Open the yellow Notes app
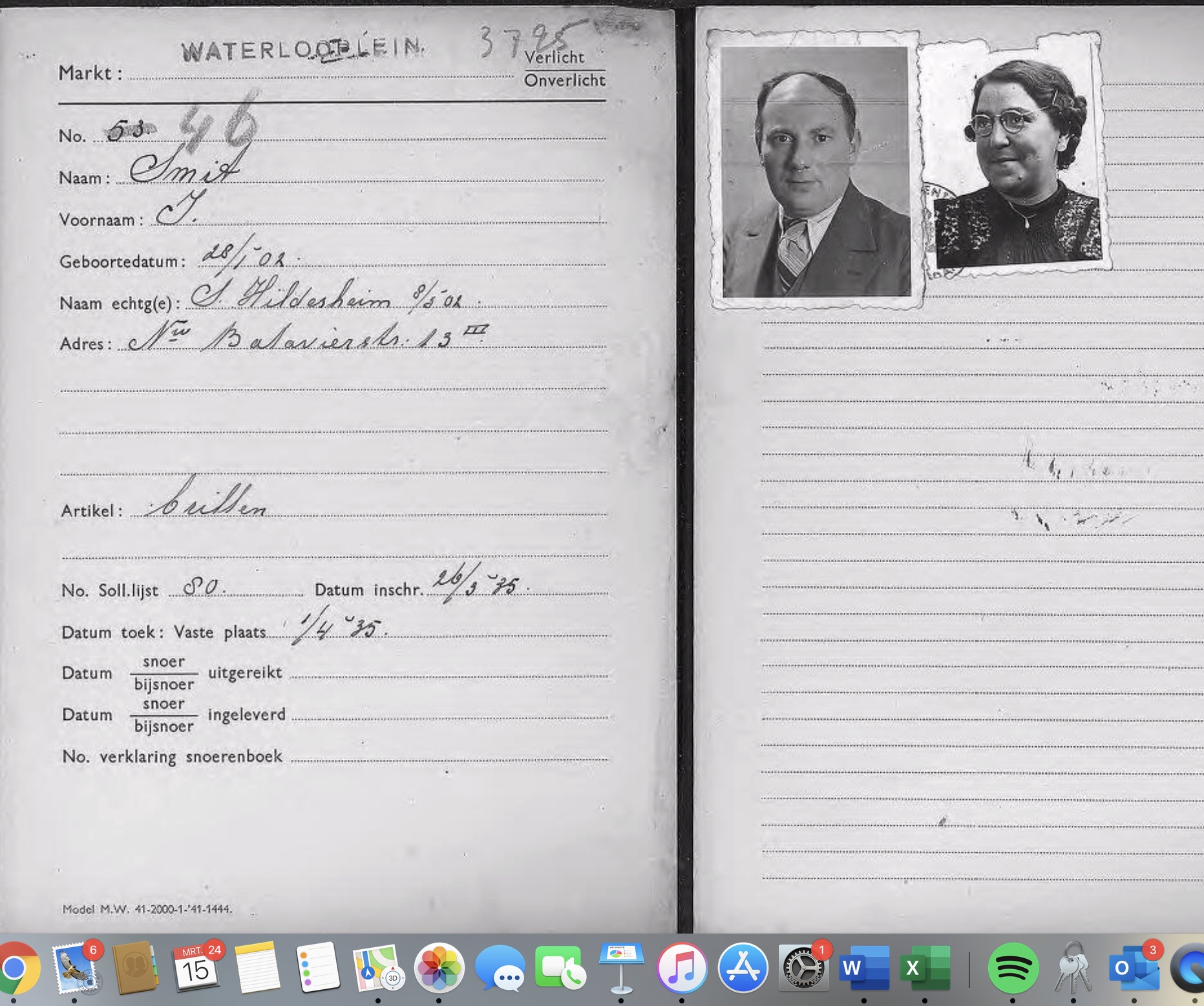 pyautogui.click(x=257, y=969)
